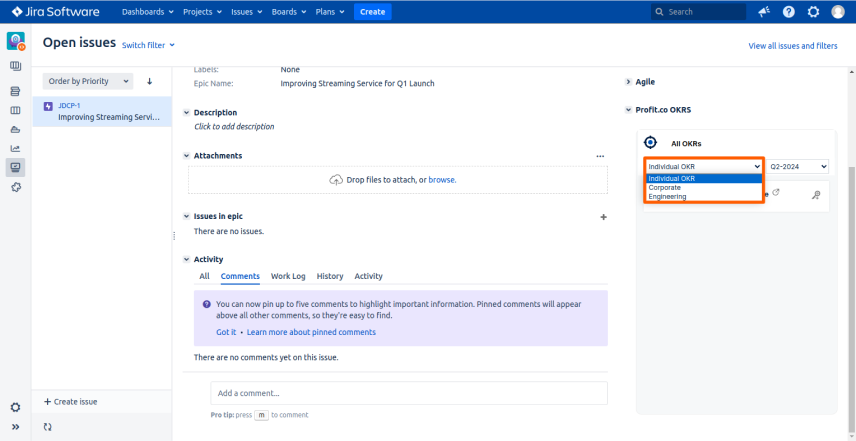The image size is (856, 441).
Task: Click the Epic Name value text
Action: tap(358, 84)
